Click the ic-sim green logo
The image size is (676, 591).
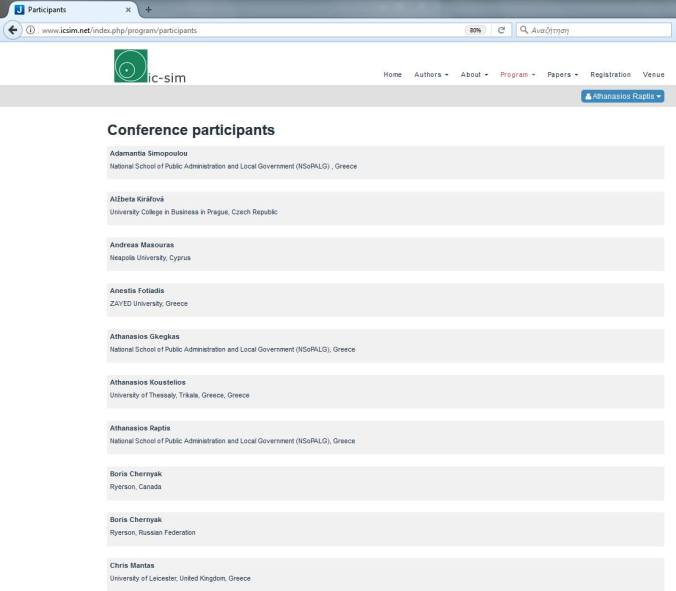tap(125, 68)
